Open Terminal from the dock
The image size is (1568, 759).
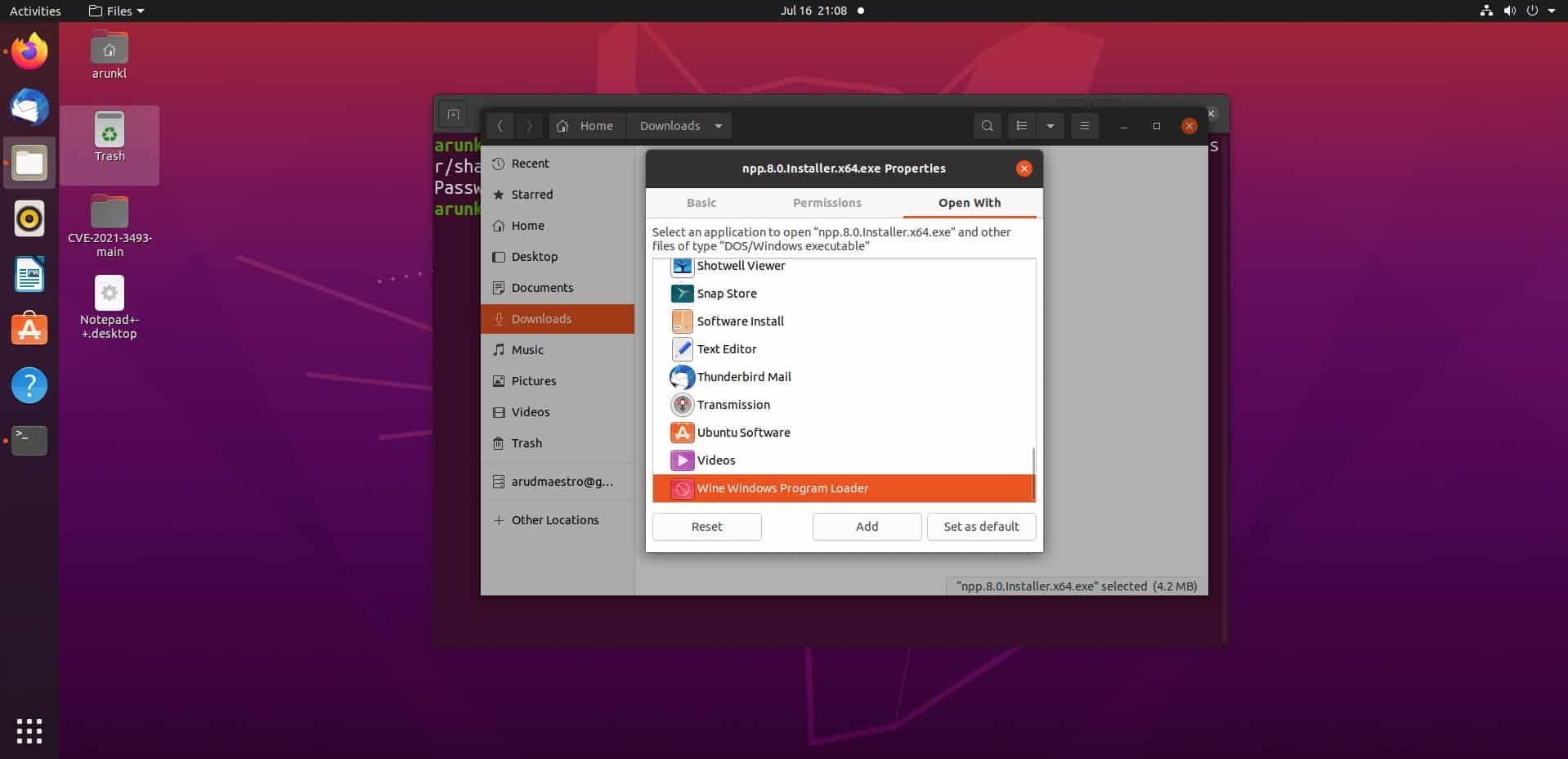click(x=29, y=440)
